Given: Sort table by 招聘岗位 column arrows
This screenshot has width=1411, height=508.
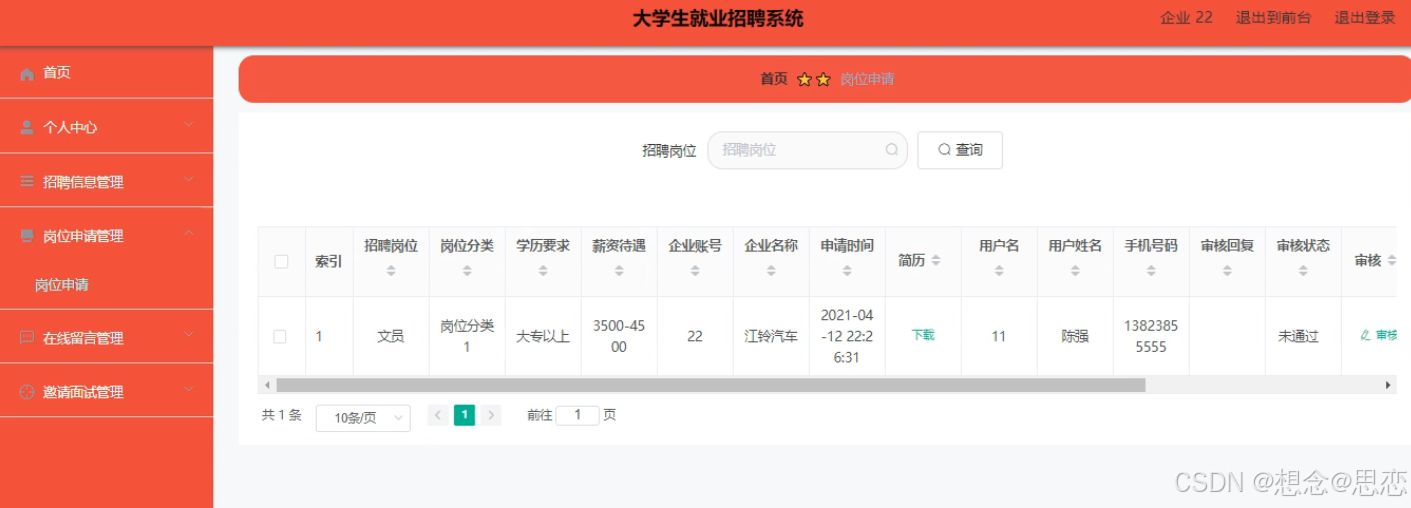Looking at the screenshot, I should tap(391, 271).
